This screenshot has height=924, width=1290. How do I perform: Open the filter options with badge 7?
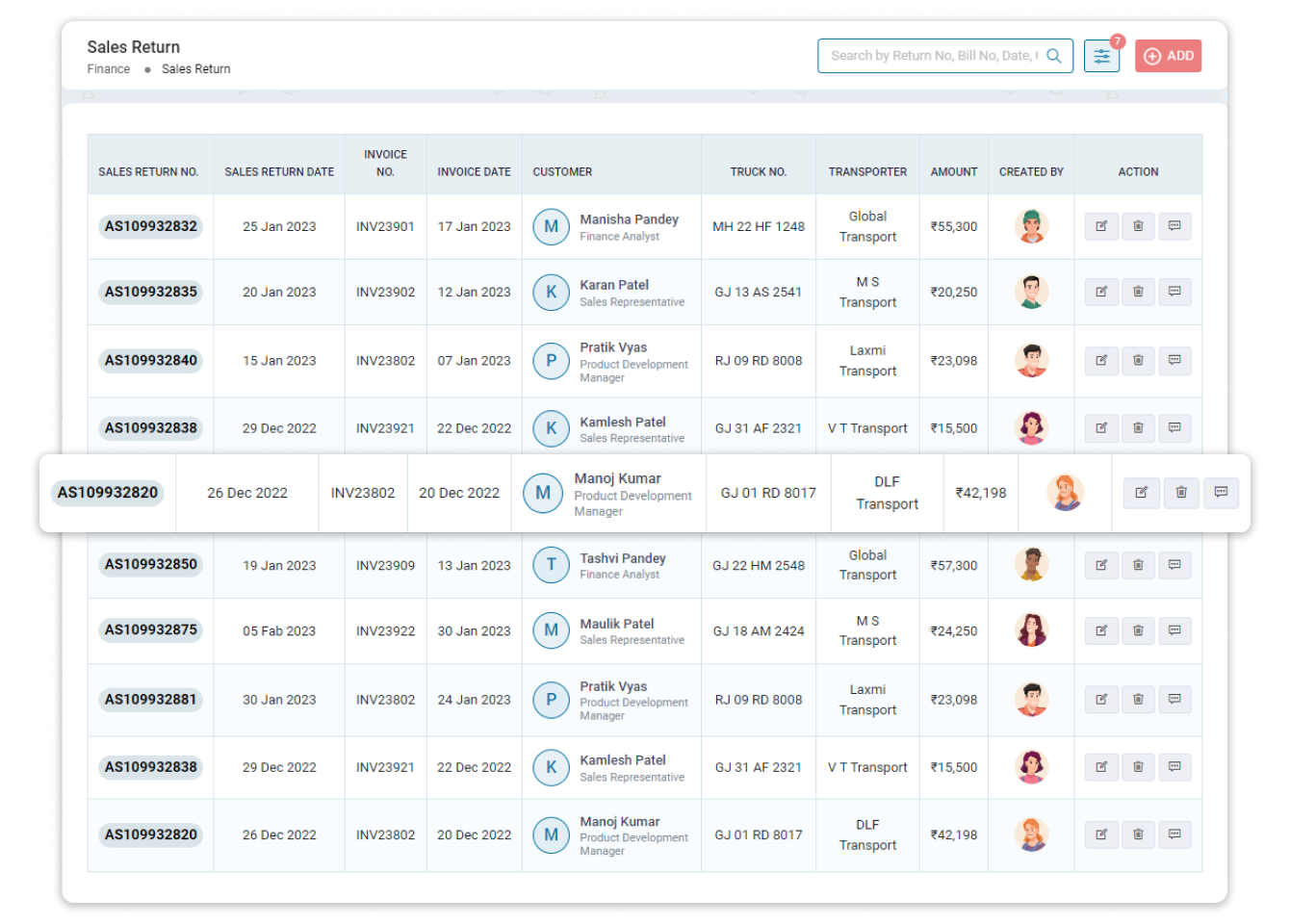tap(1101, 55)
